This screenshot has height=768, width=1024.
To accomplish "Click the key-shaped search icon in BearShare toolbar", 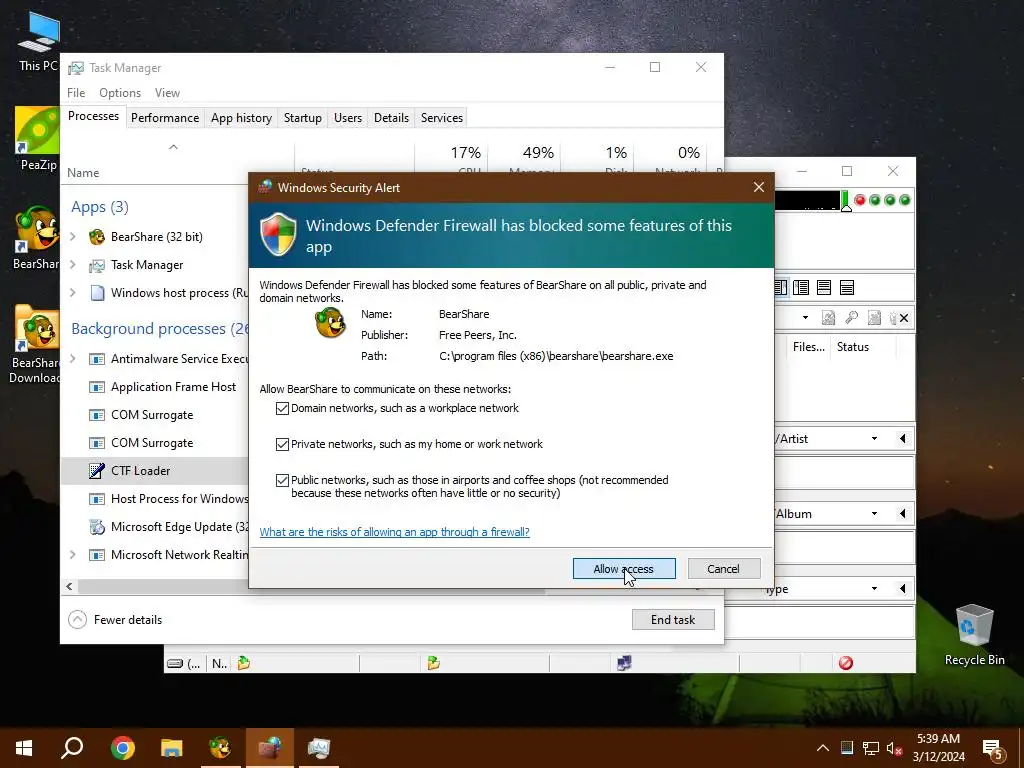I will click(852, 318).
